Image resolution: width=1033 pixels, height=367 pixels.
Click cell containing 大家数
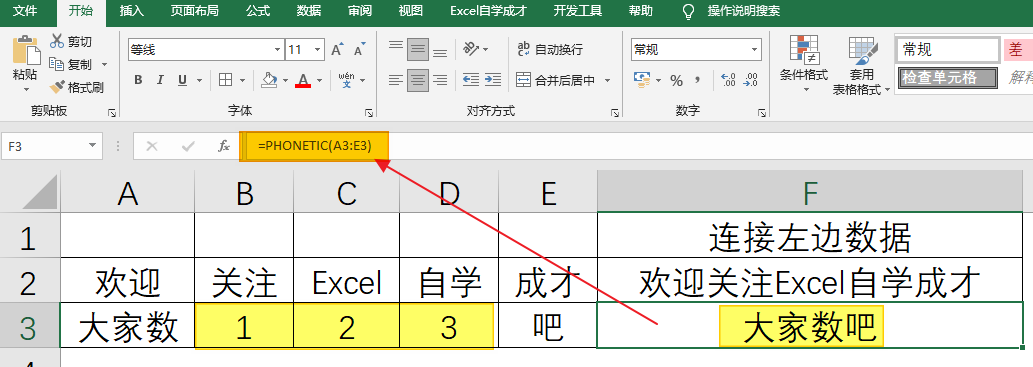coord(128,325)
